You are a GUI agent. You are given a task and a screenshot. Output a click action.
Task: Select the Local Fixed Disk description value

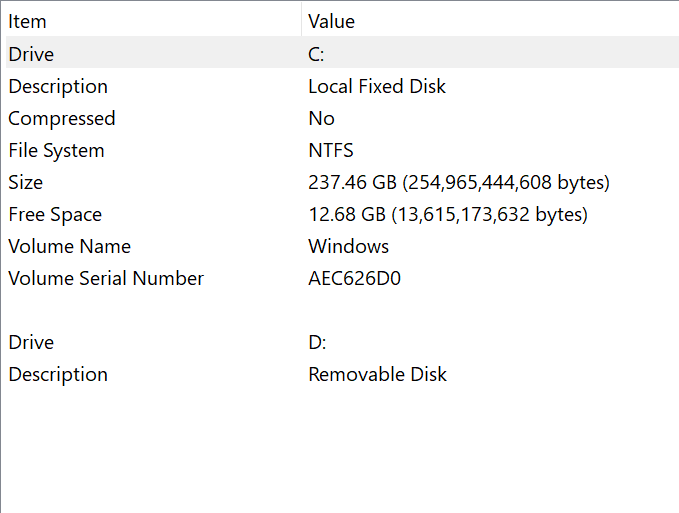tap(377, 86)
